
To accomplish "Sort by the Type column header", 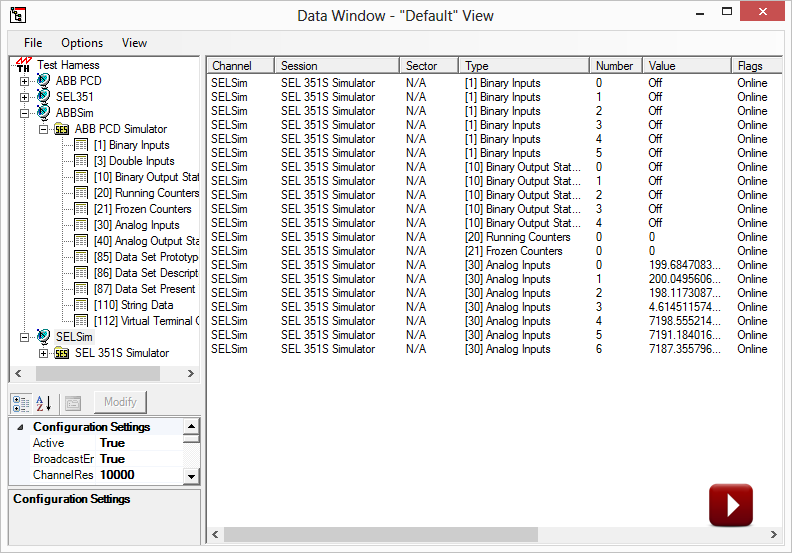I will pos(524,66).
